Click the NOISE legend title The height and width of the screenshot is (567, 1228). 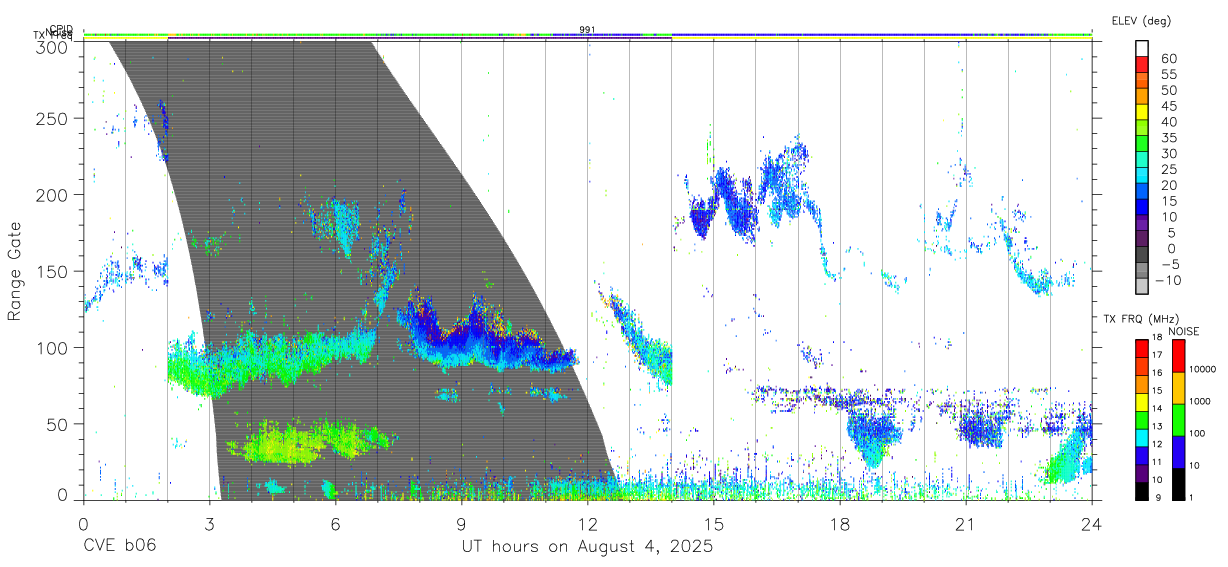(1184, 331)
